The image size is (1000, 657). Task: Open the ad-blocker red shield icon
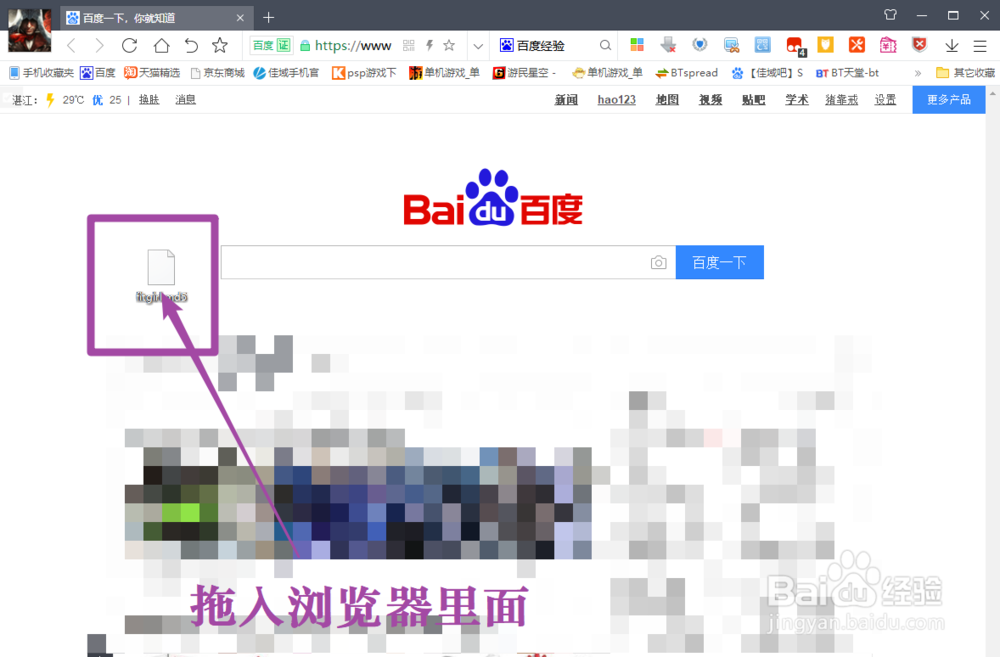918,45
